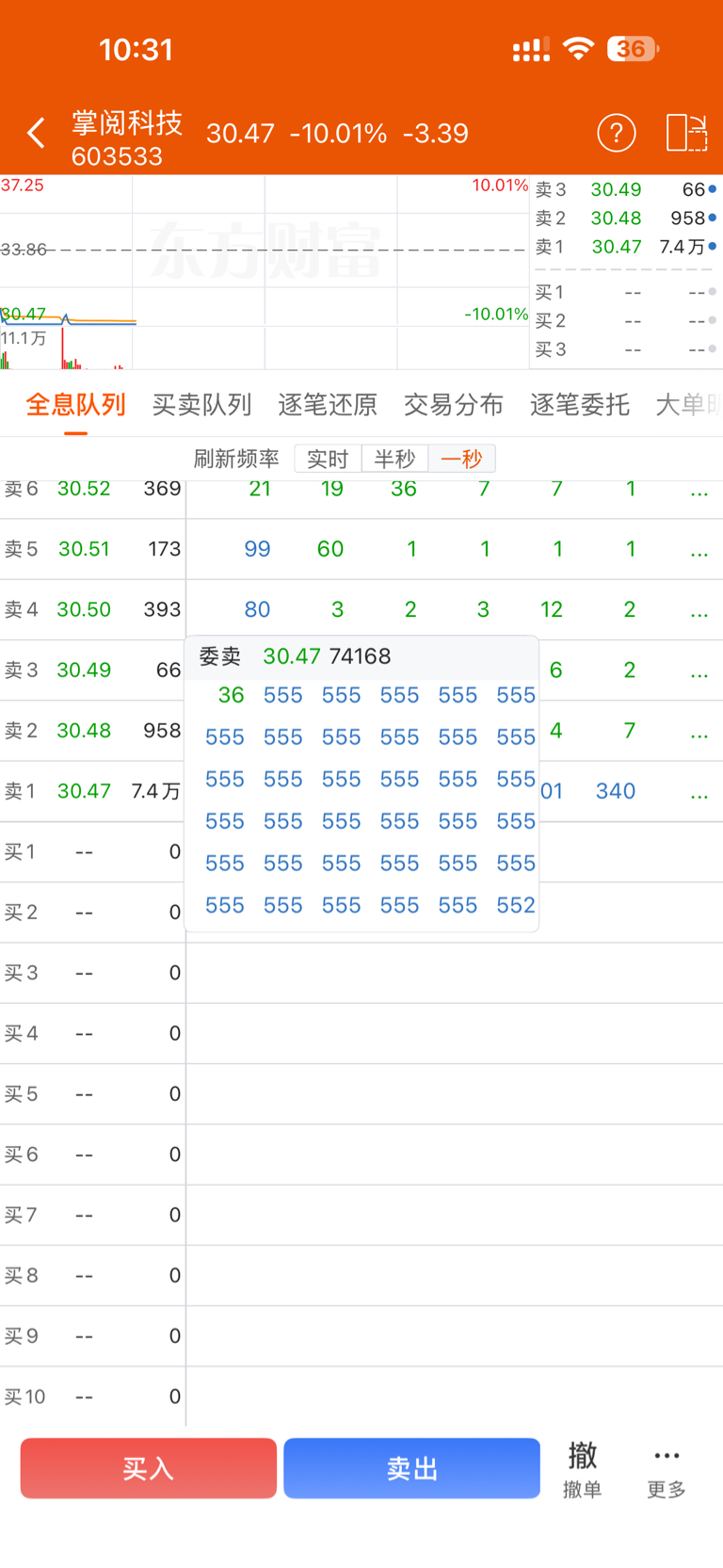Select mini order book 卖2 30.48 row
Viewport: 723px width, 1568px height.
(625, 218)
